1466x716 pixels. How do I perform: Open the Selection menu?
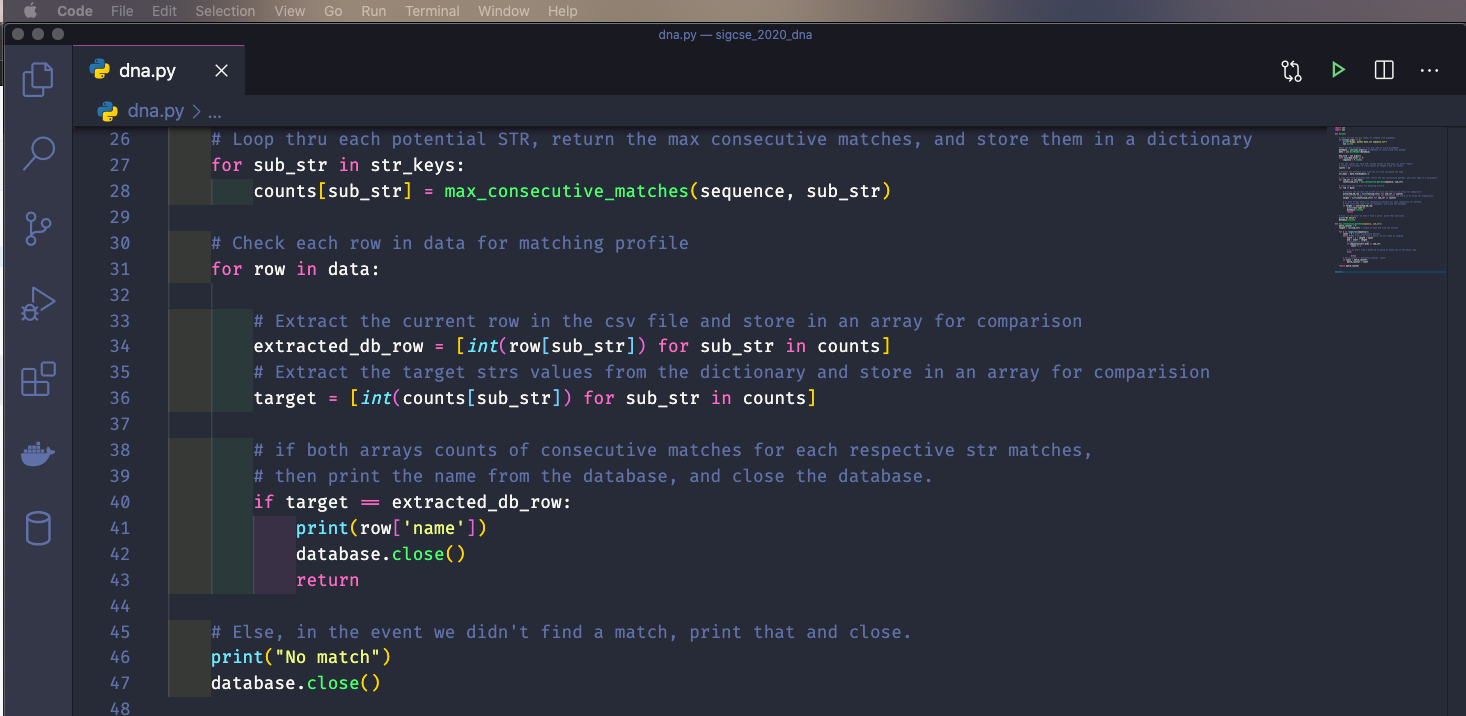point(225,11)
